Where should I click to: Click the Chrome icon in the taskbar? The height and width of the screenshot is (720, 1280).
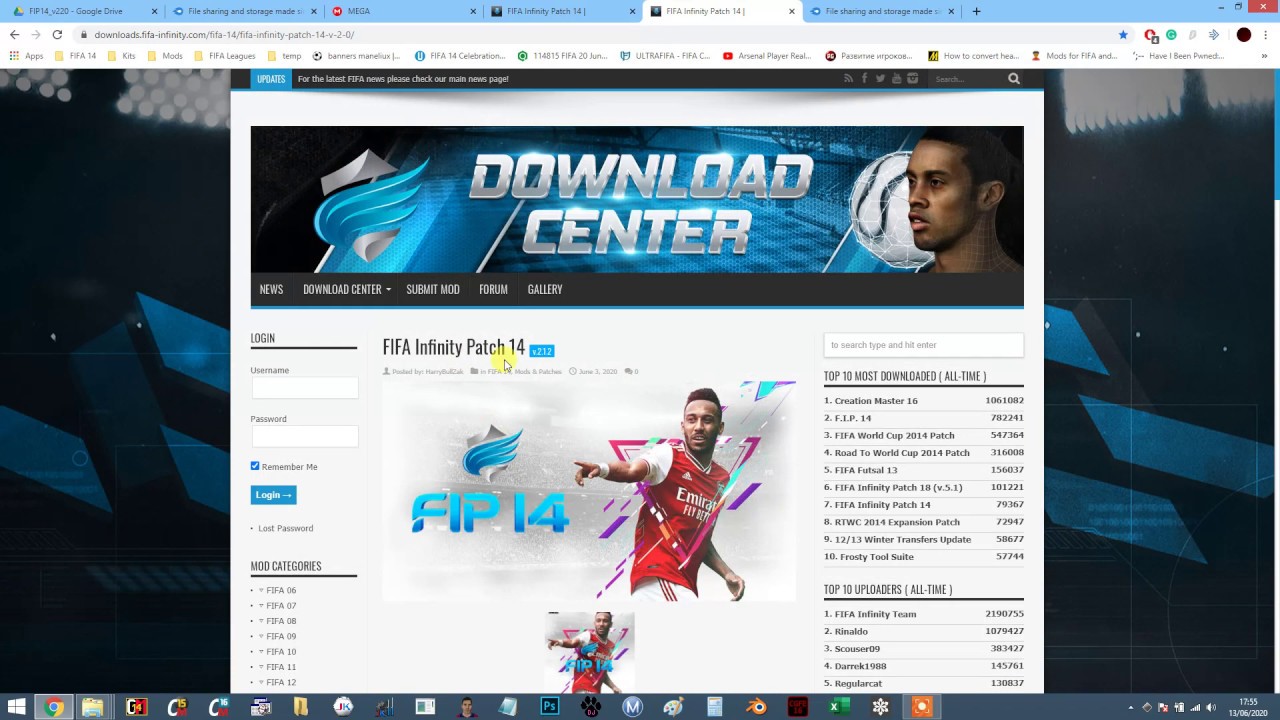coord(54,707)
